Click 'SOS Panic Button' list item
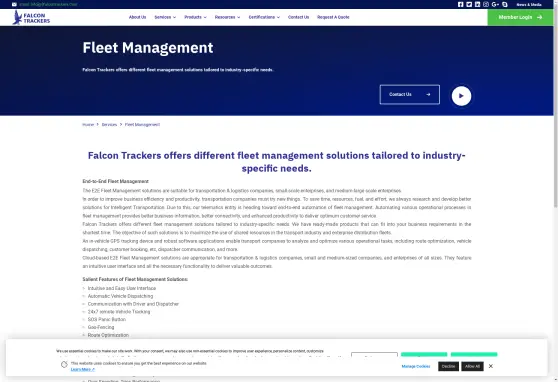The width and height of the screenshot is (558, 382). [x=107, y=320]
